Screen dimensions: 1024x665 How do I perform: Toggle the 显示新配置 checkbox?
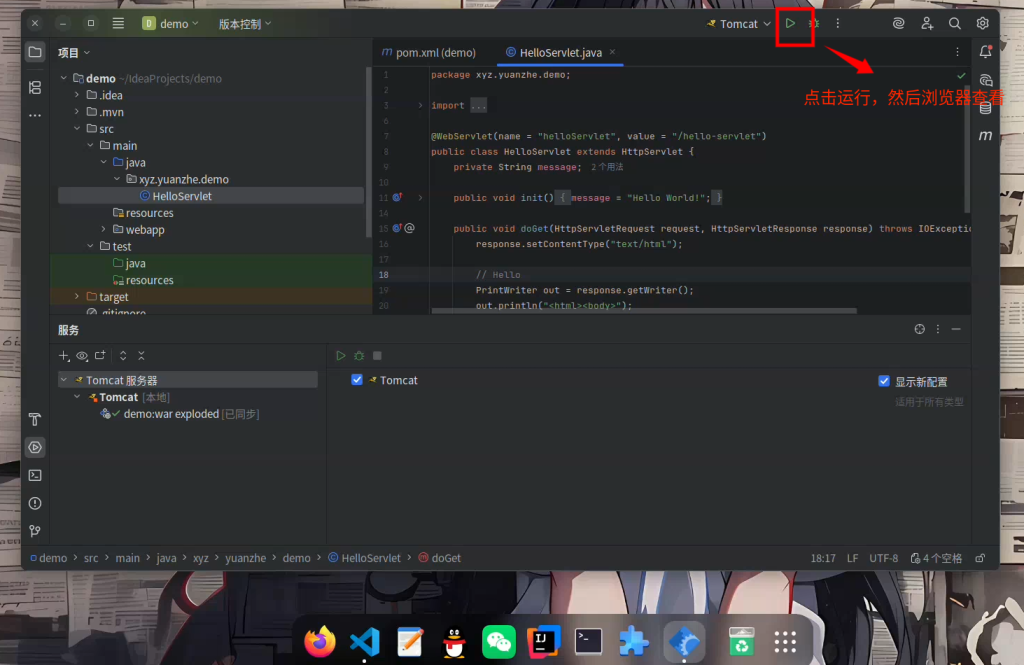(x=884, y=381)
